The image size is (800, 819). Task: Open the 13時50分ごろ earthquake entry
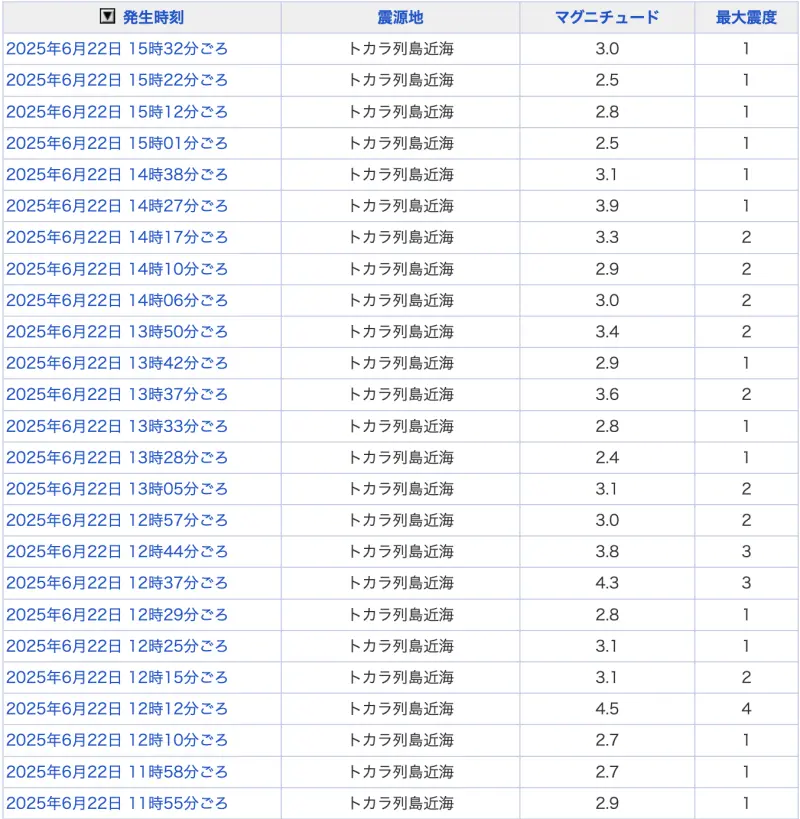click(x=117, y=332)
